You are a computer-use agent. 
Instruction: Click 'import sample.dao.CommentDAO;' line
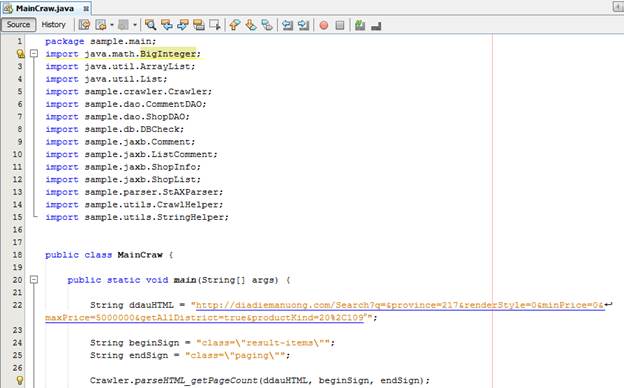pyautogui.click(x=126, y=104)
